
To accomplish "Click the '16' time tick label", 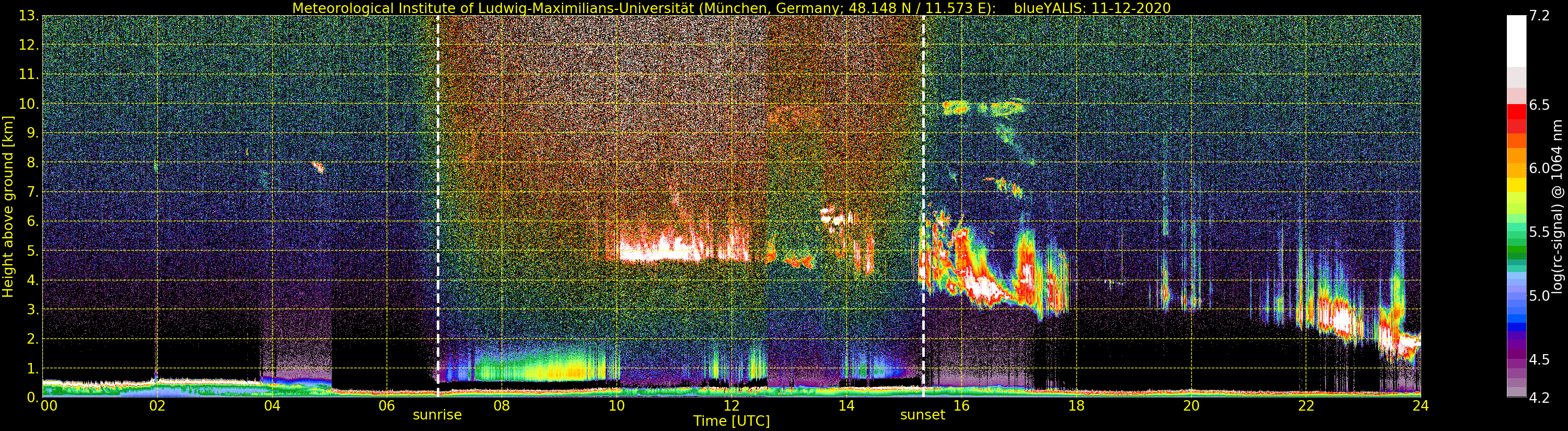I will pos(961,405).
